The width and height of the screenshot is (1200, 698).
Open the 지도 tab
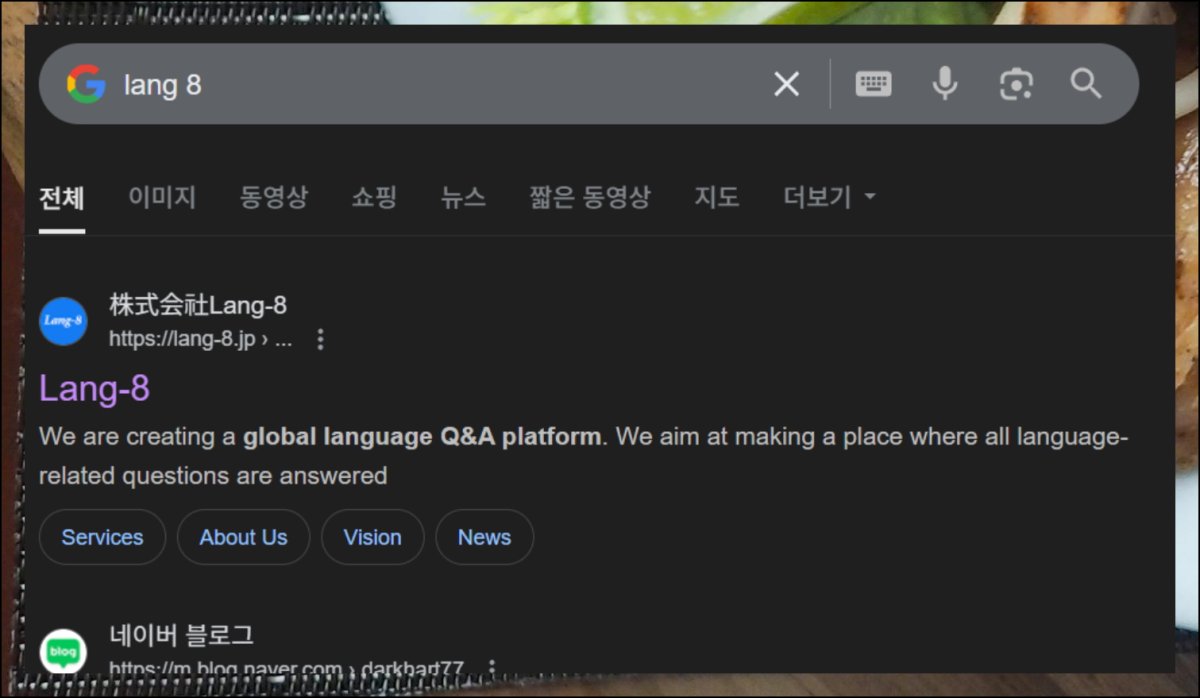click(x=717, y=197)
